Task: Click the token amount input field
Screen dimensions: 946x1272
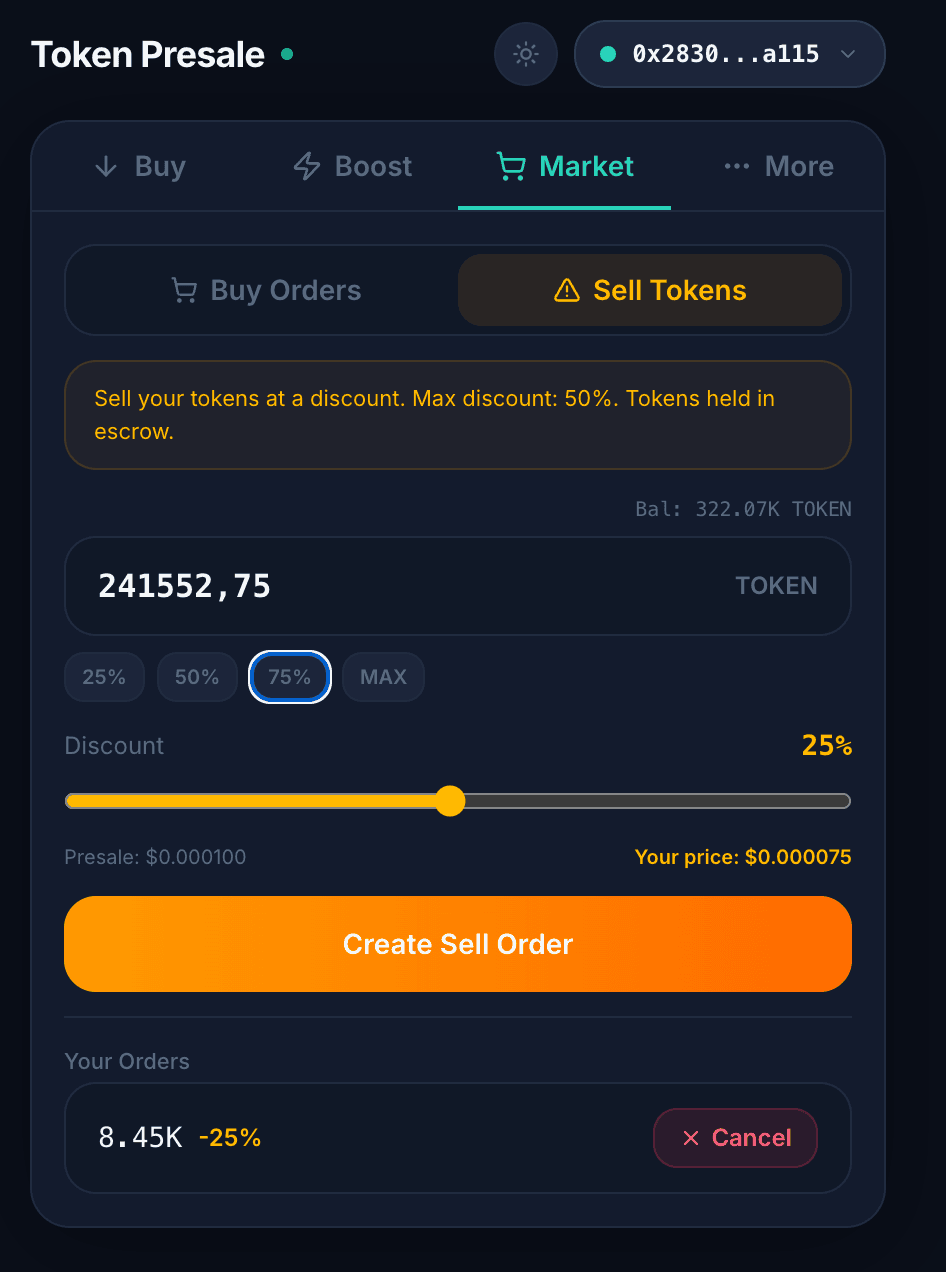Action: (x=400, y=586)
